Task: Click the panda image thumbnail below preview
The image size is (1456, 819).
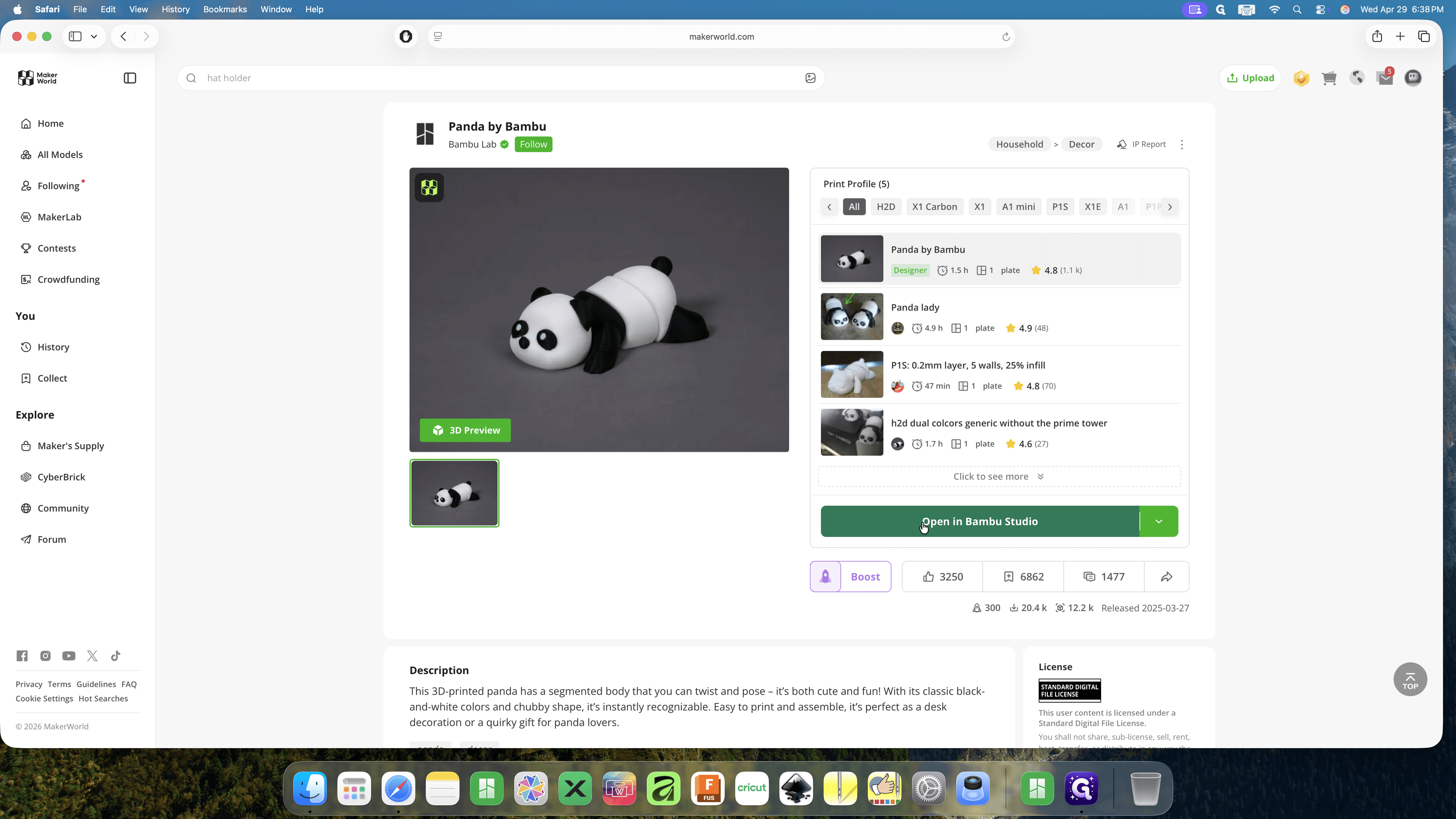Action: pyautogui.click(x=454, y=493)
